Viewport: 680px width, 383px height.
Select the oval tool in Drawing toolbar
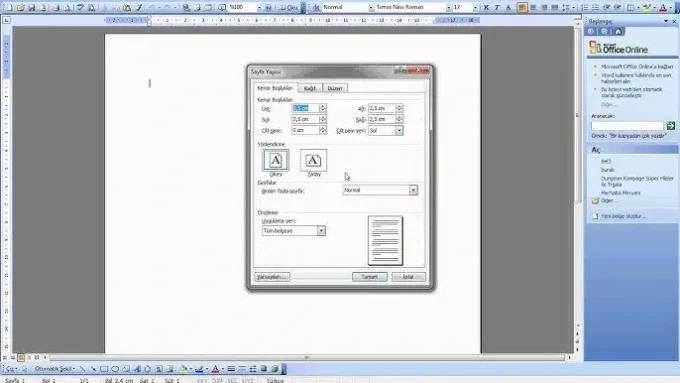coord(115,369)
